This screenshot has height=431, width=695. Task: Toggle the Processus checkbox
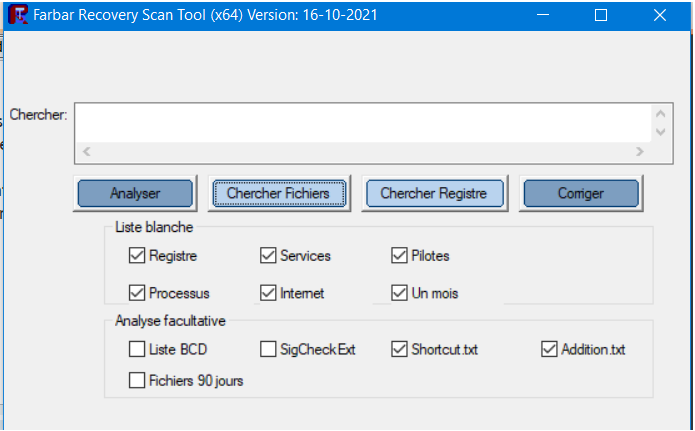coord(137,293)
